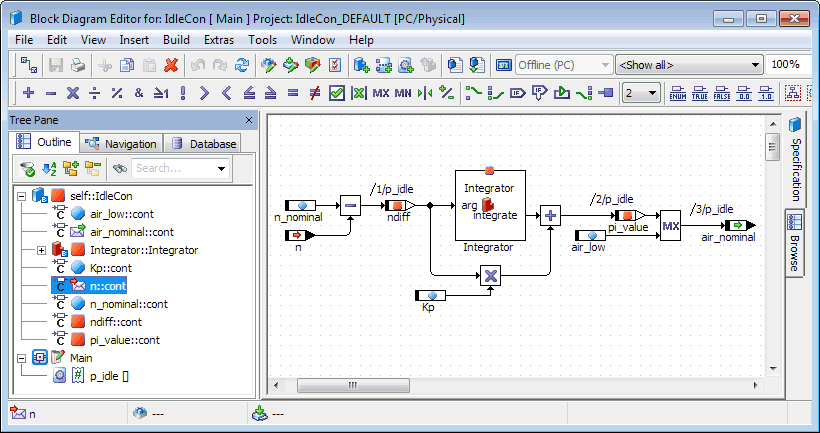Viewport: 820px width, 433px height.
Task: Collapse the self::IdleCon tree node
Action: (21, 196)
